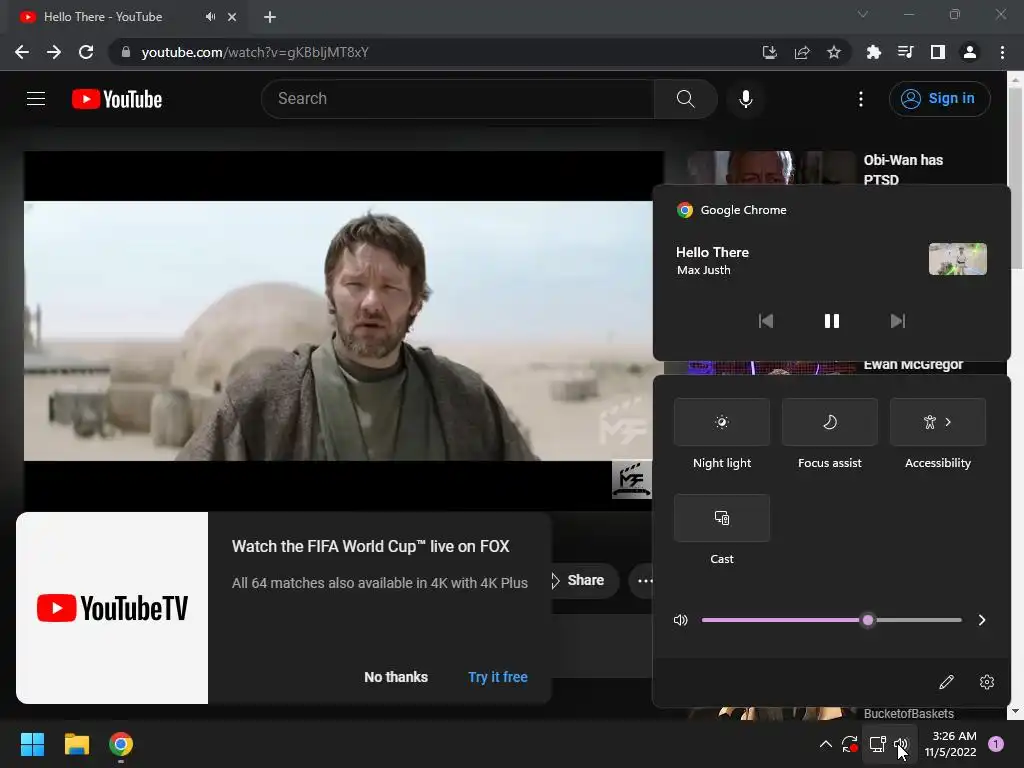The width and height of the screenshot is (1024, 768).
Task: Click the address bar URL
Action: coord(255,52)
